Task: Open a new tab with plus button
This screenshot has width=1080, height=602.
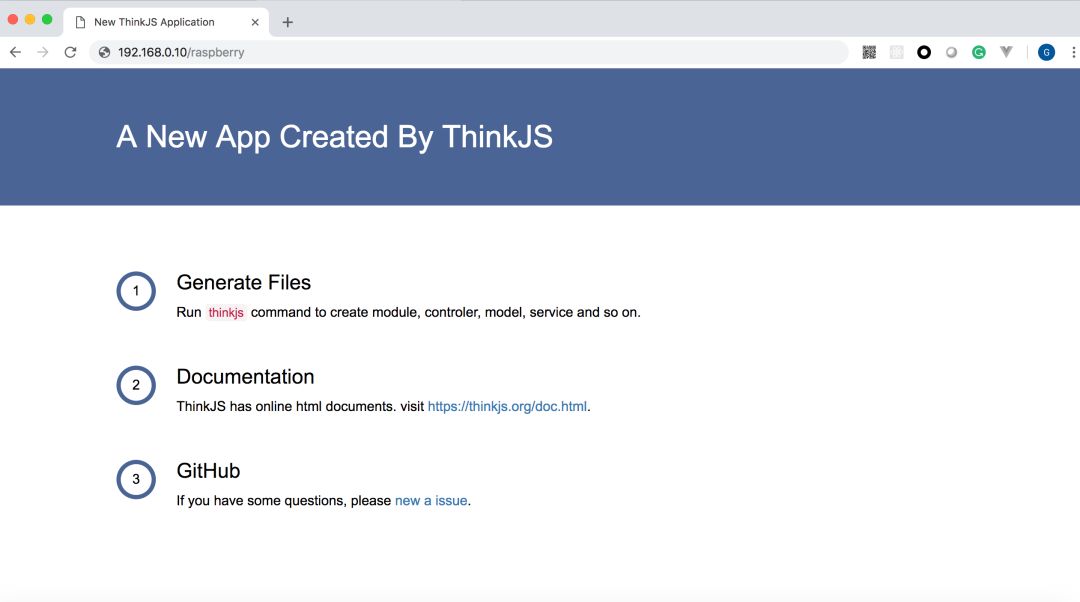Action: (288, 22)
